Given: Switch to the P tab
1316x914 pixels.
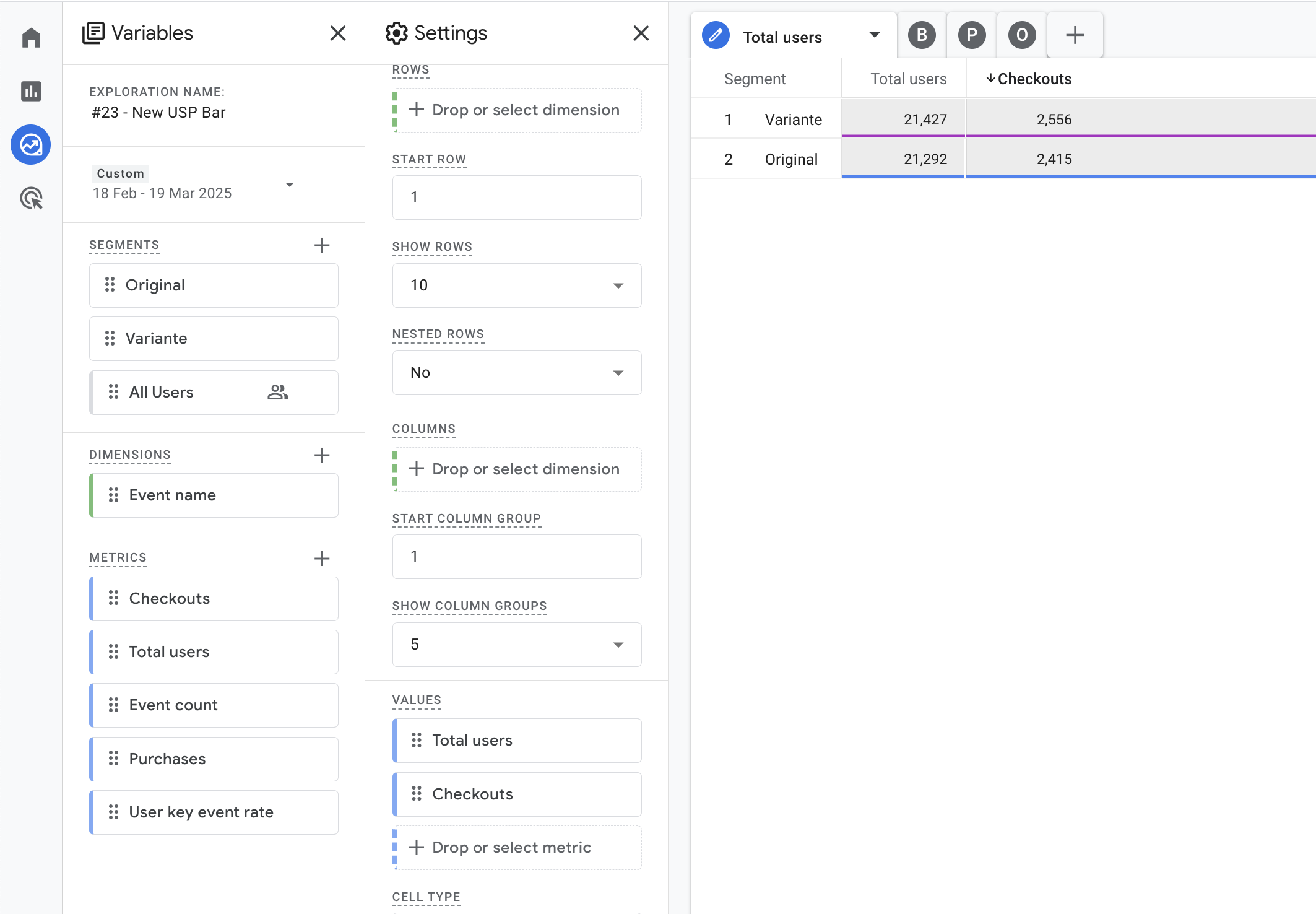Looking at the screenshot, I should tap(972, 35).
